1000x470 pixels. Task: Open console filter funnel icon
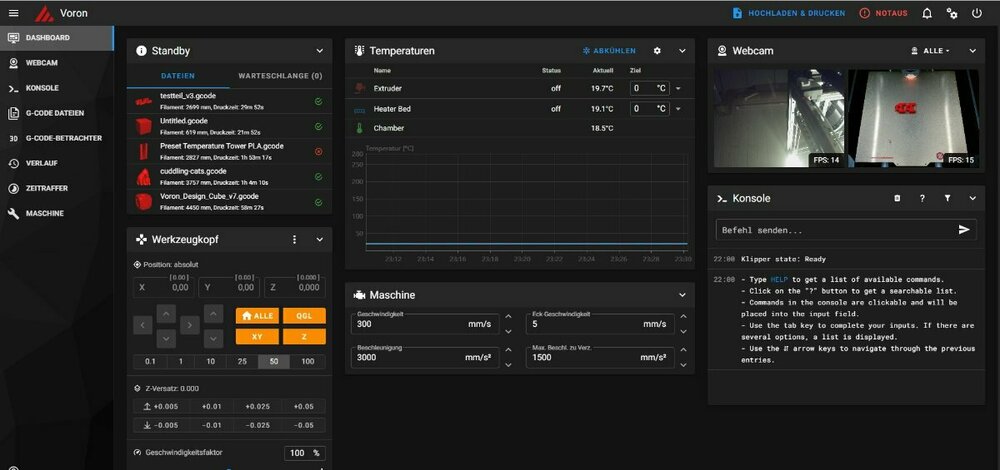pos(947,198)
